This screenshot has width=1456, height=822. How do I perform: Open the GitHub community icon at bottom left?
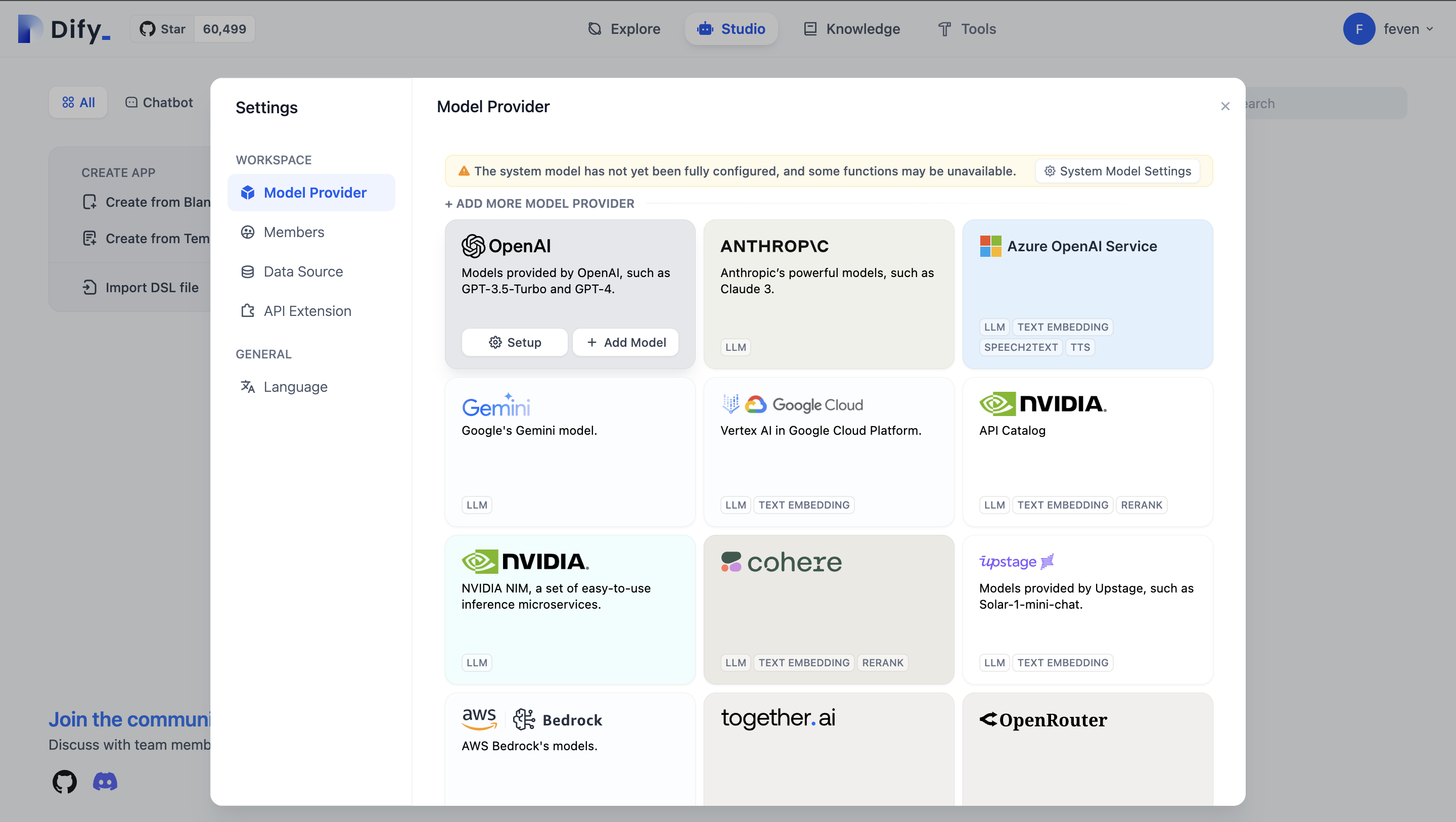tap(64, 782)
